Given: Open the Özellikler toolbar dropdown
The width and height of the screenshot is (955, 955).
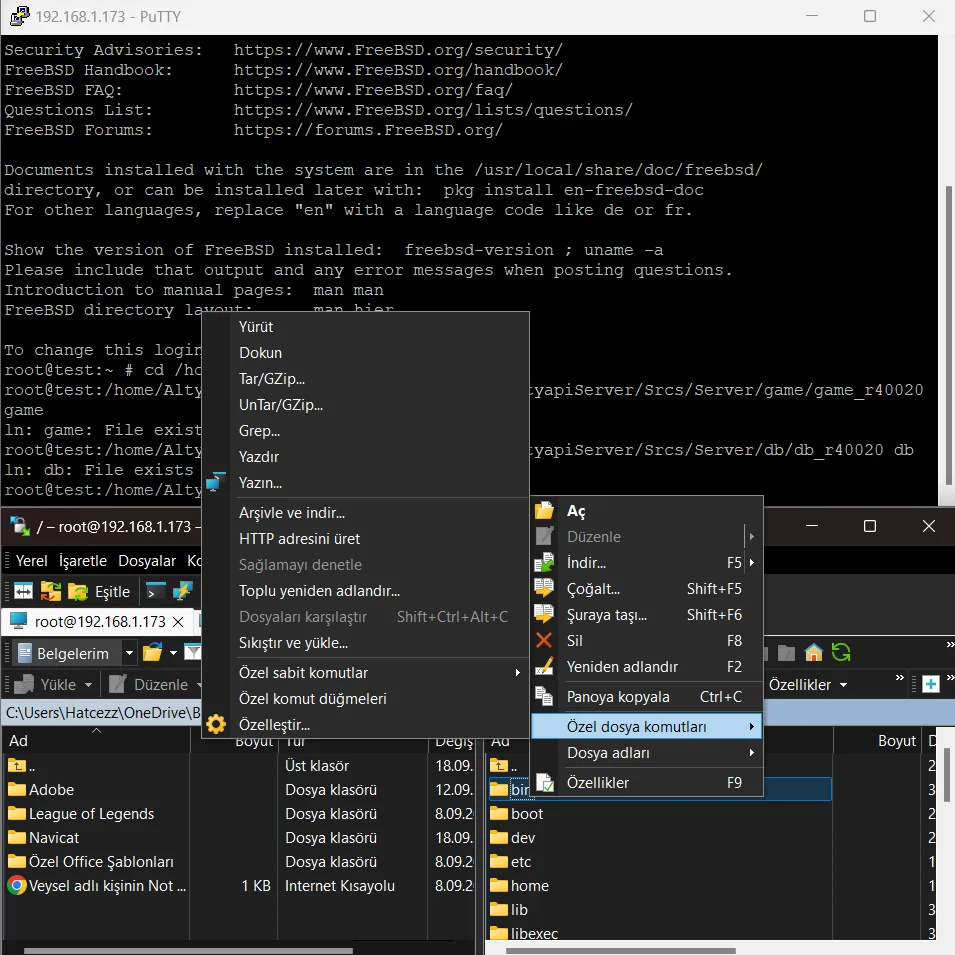Looking at the screenshot, I should 808,685.
